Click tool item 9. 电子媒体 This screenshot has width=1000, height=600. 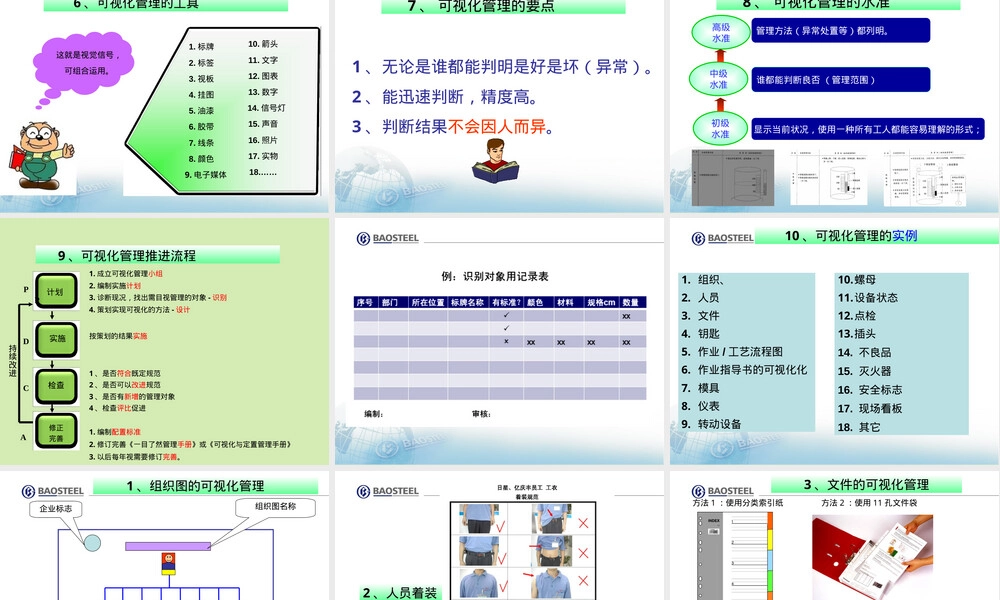coord(205,175)
